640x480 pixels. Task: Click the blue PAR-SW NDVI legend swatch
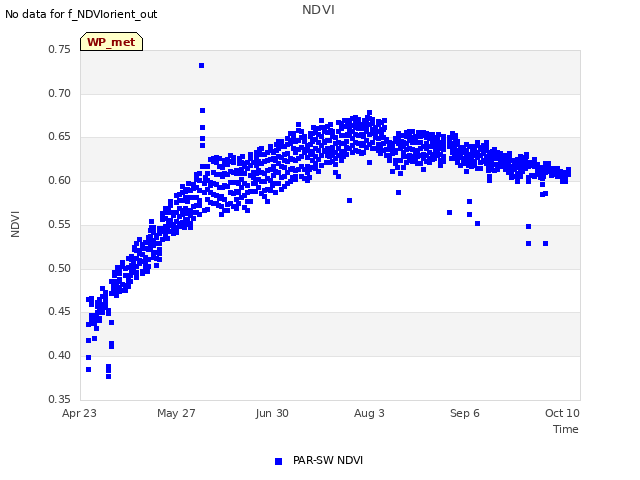pos(278,461)
